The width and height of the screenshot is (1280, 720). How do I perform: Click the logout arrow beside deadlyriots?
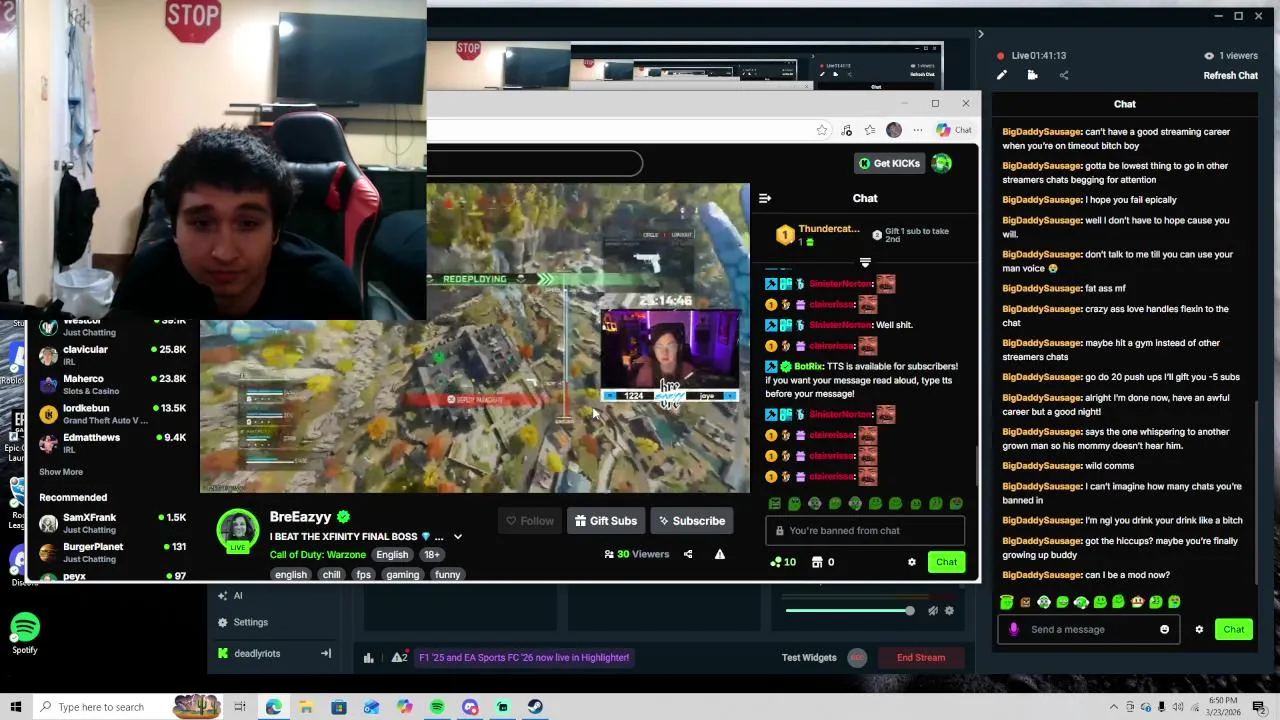(325, 653)
